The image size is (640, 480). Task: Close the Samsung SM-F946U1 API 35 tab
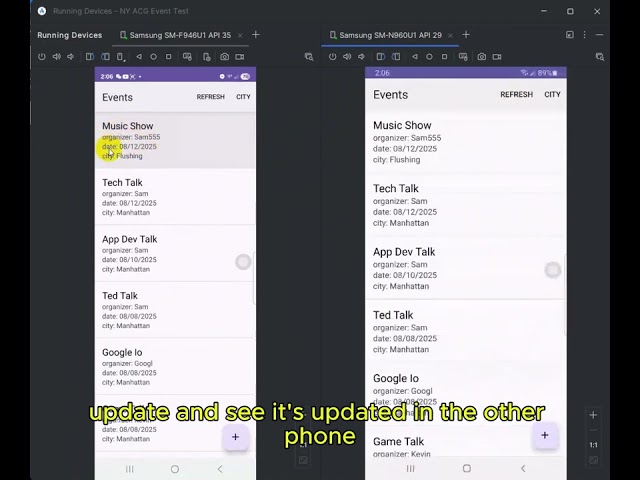point(240,36)
